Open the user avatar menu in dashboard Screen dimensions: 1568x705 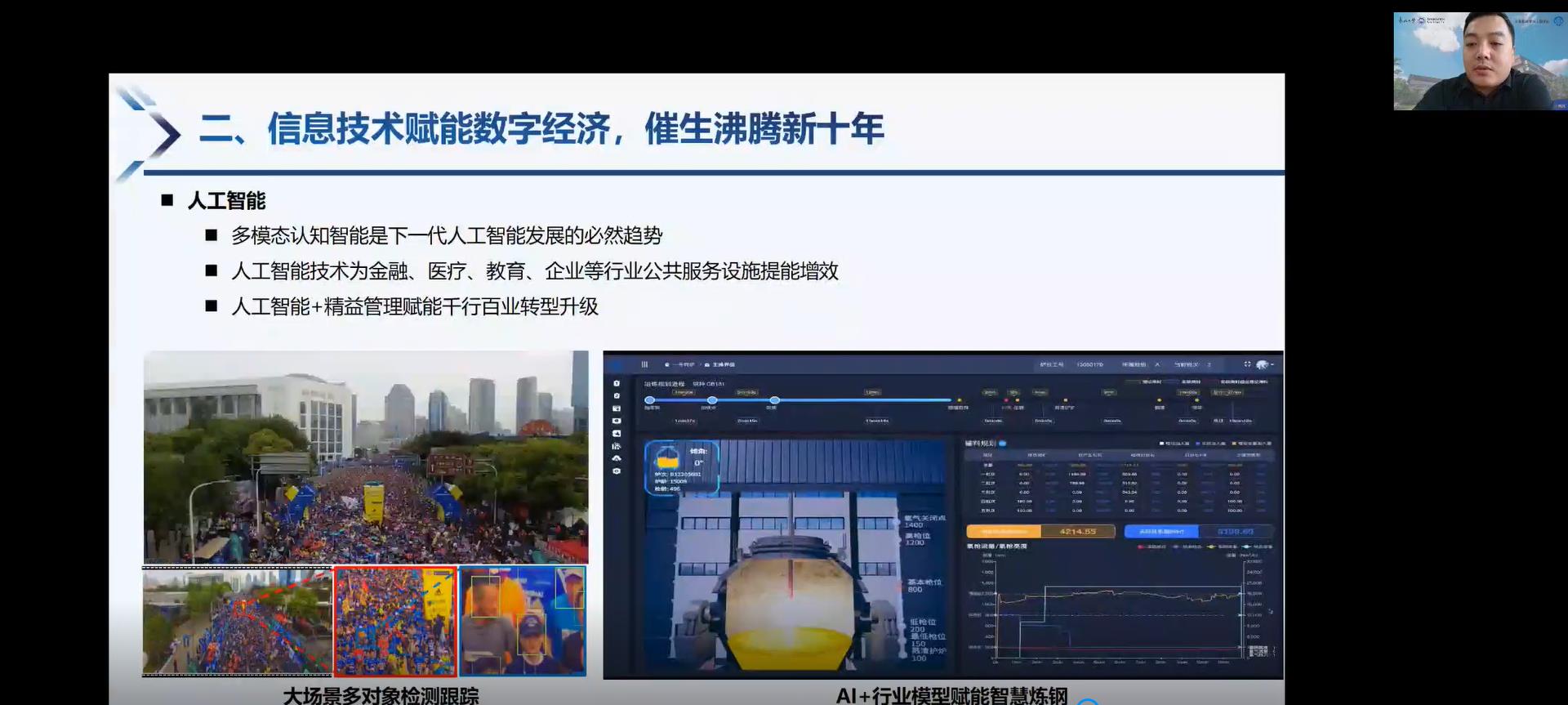coord(1263,364)
